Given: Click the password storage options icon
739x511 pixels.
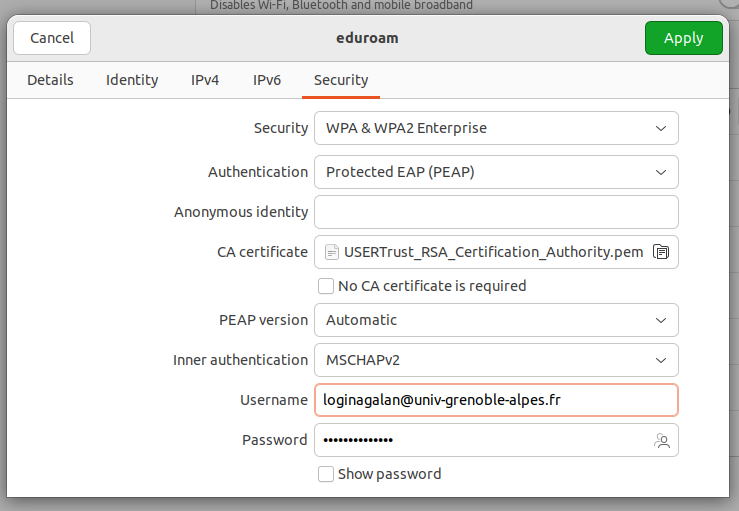Looking at the screenshot, I should pos(660,440).
